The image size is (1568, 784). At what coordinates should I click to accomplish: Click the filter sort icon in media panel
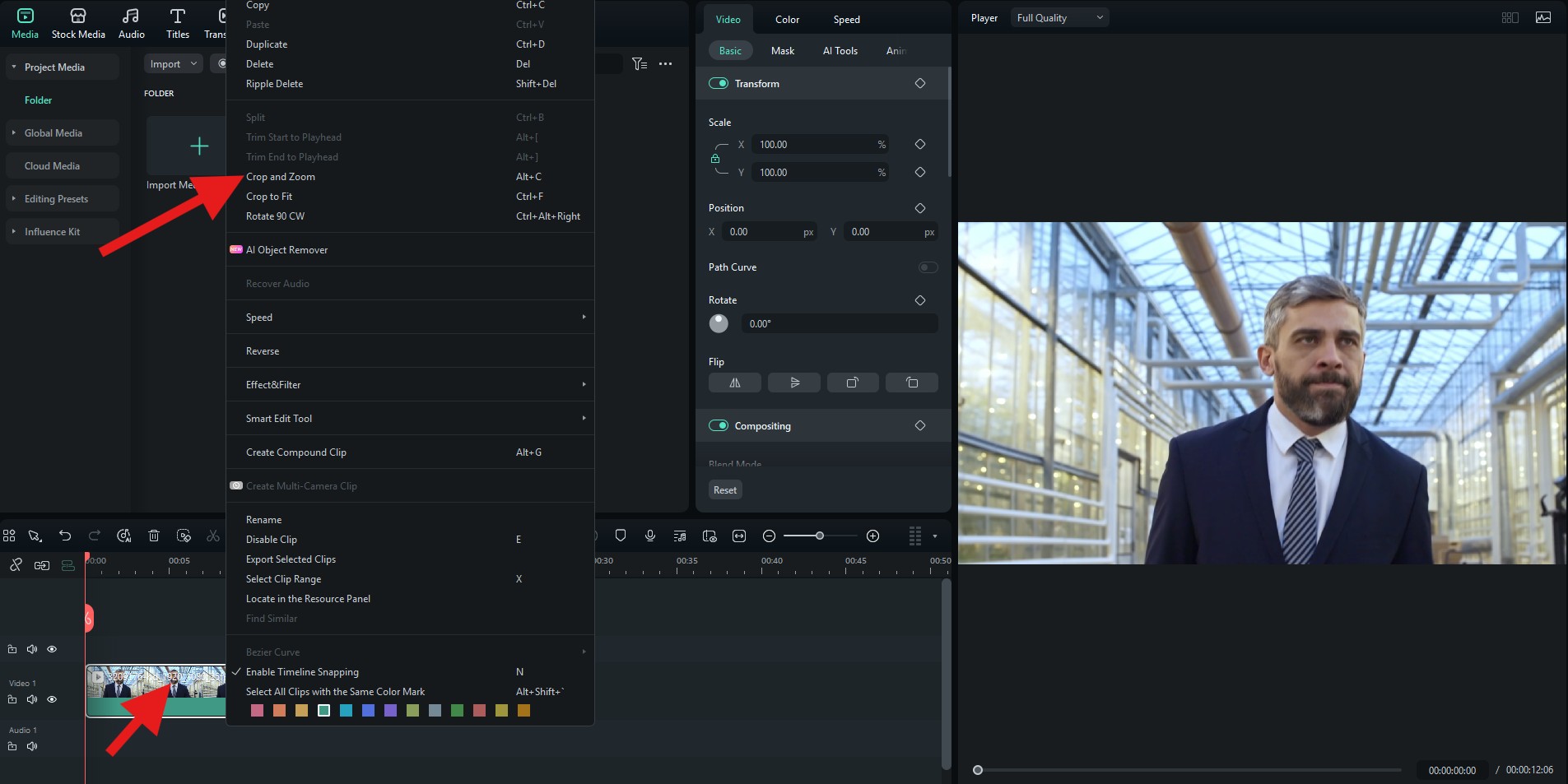click(x=640, y=63)
